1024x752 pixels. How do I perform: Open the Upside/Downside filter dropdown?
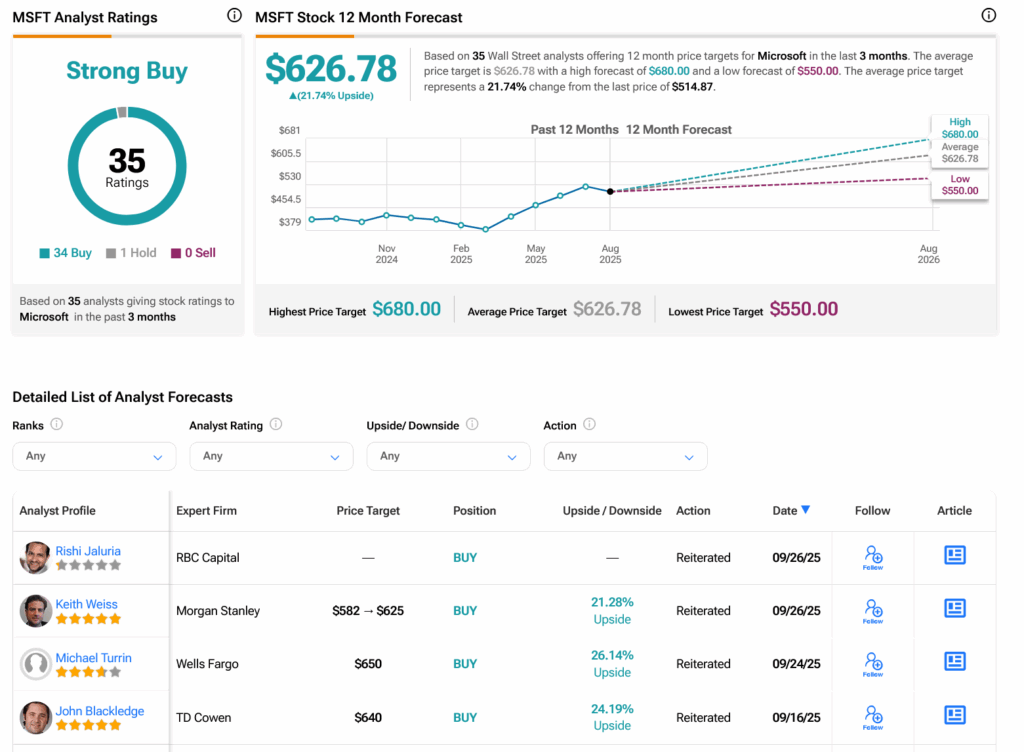click(x=448, y=456)
